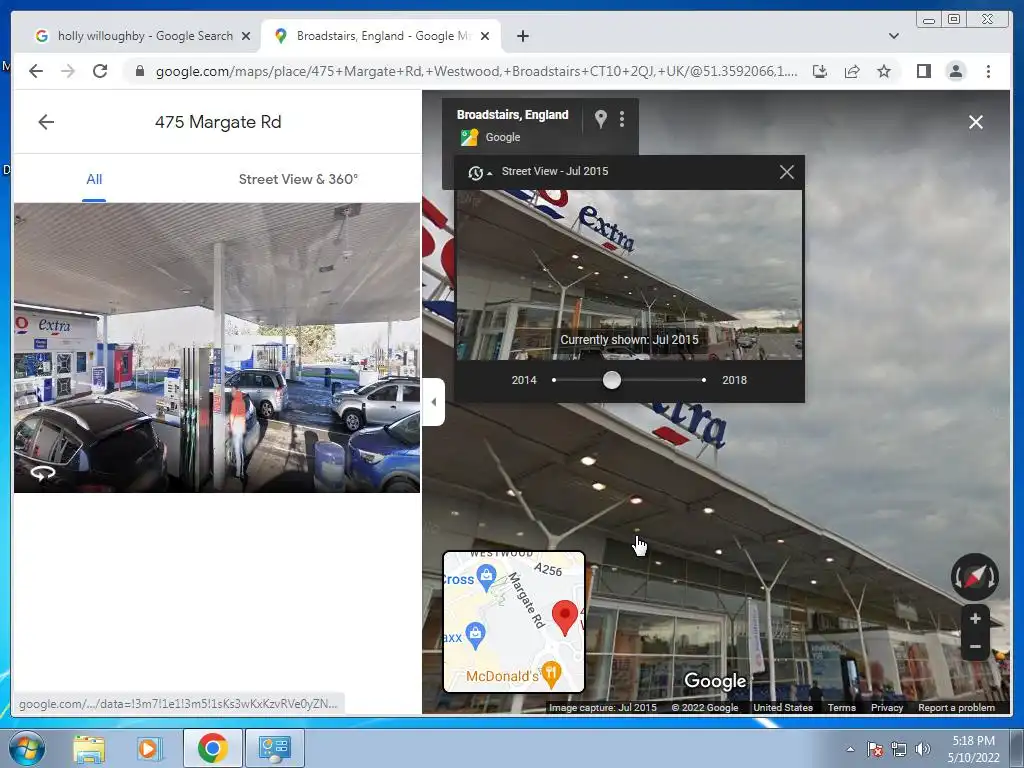
Task: Open a new browser tab
Action: (522, 36)
